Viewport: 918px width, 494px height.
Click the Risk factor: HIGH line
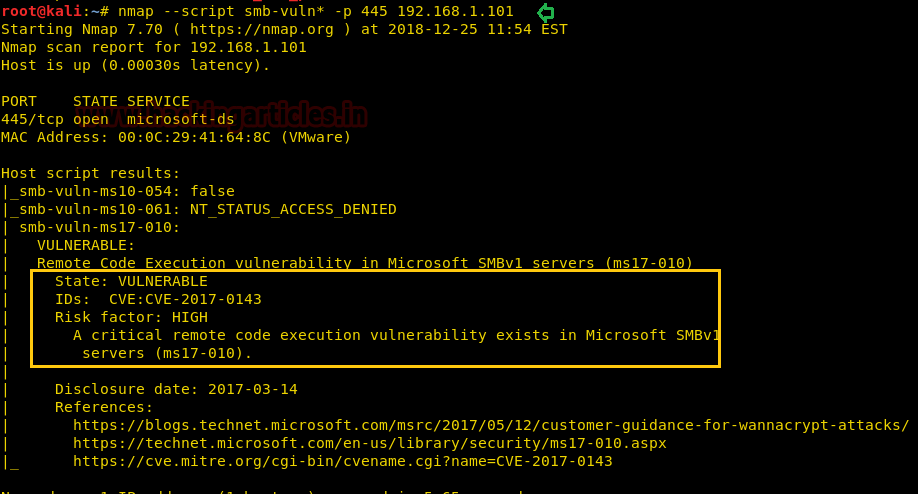[131, 317]
